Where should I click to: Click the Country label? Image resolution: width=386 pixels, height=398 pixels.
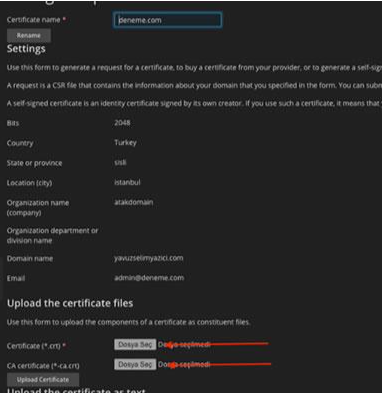tap(20, 143)
